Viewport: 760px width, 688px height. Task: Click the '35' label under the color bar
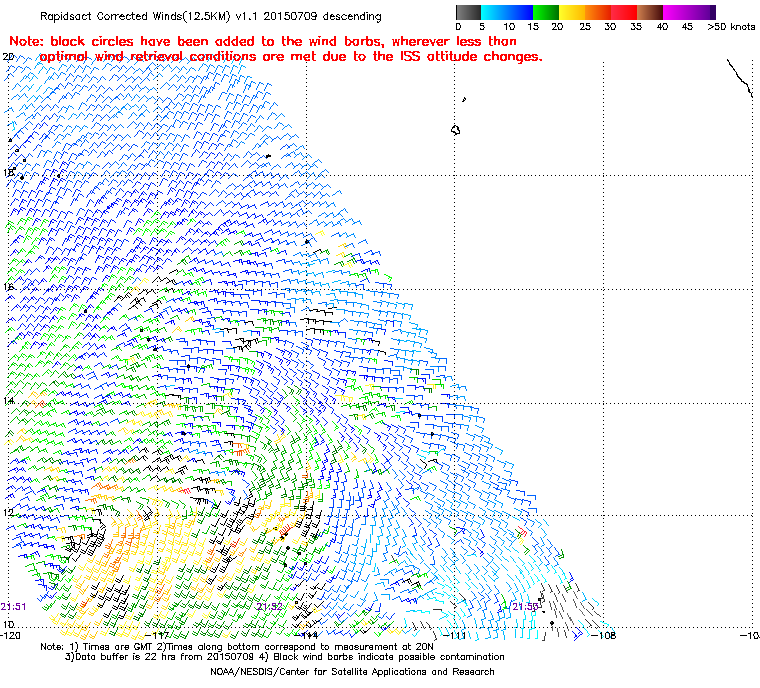(636, 27)
